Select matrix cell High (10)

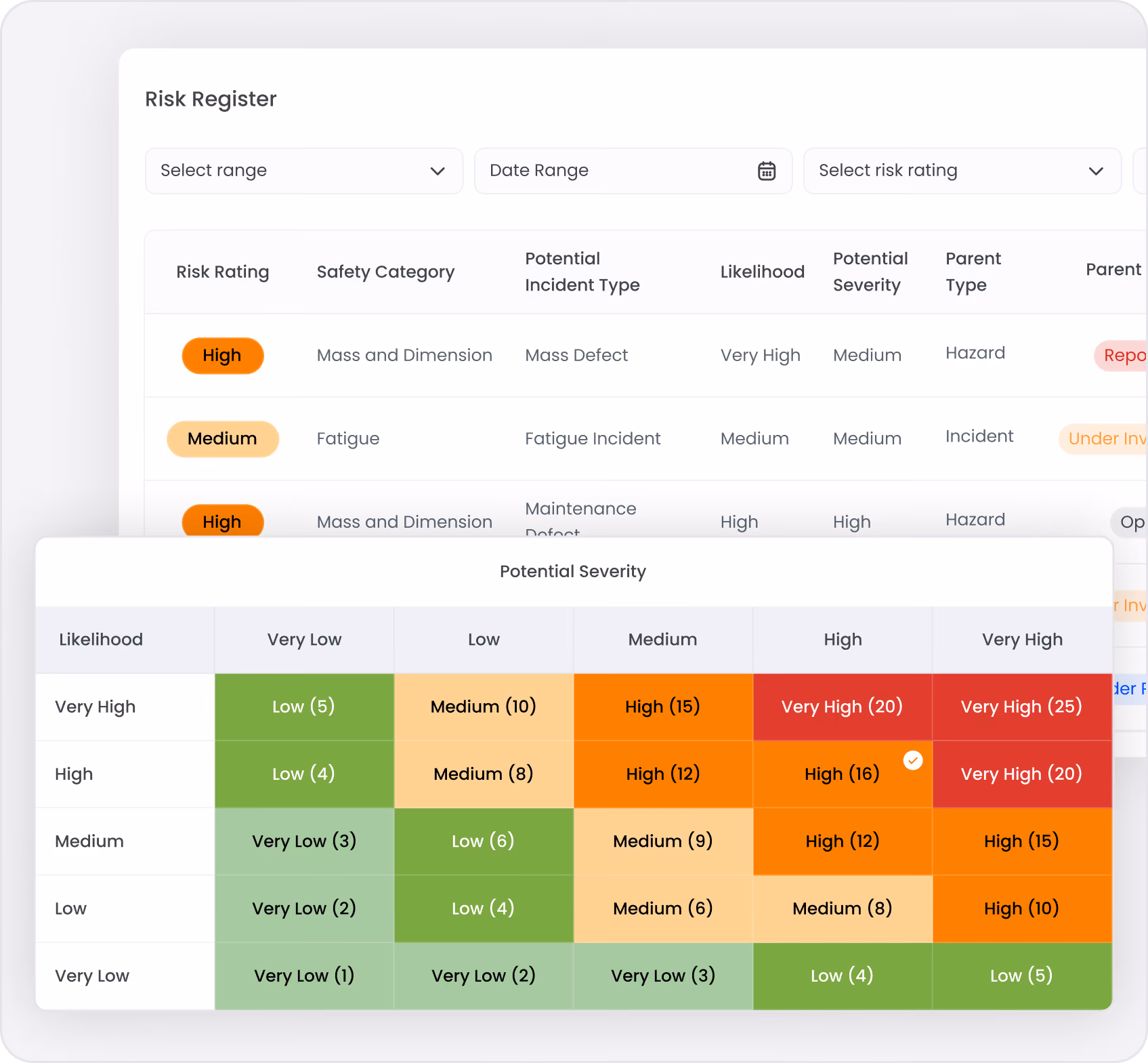(1022, 909)
